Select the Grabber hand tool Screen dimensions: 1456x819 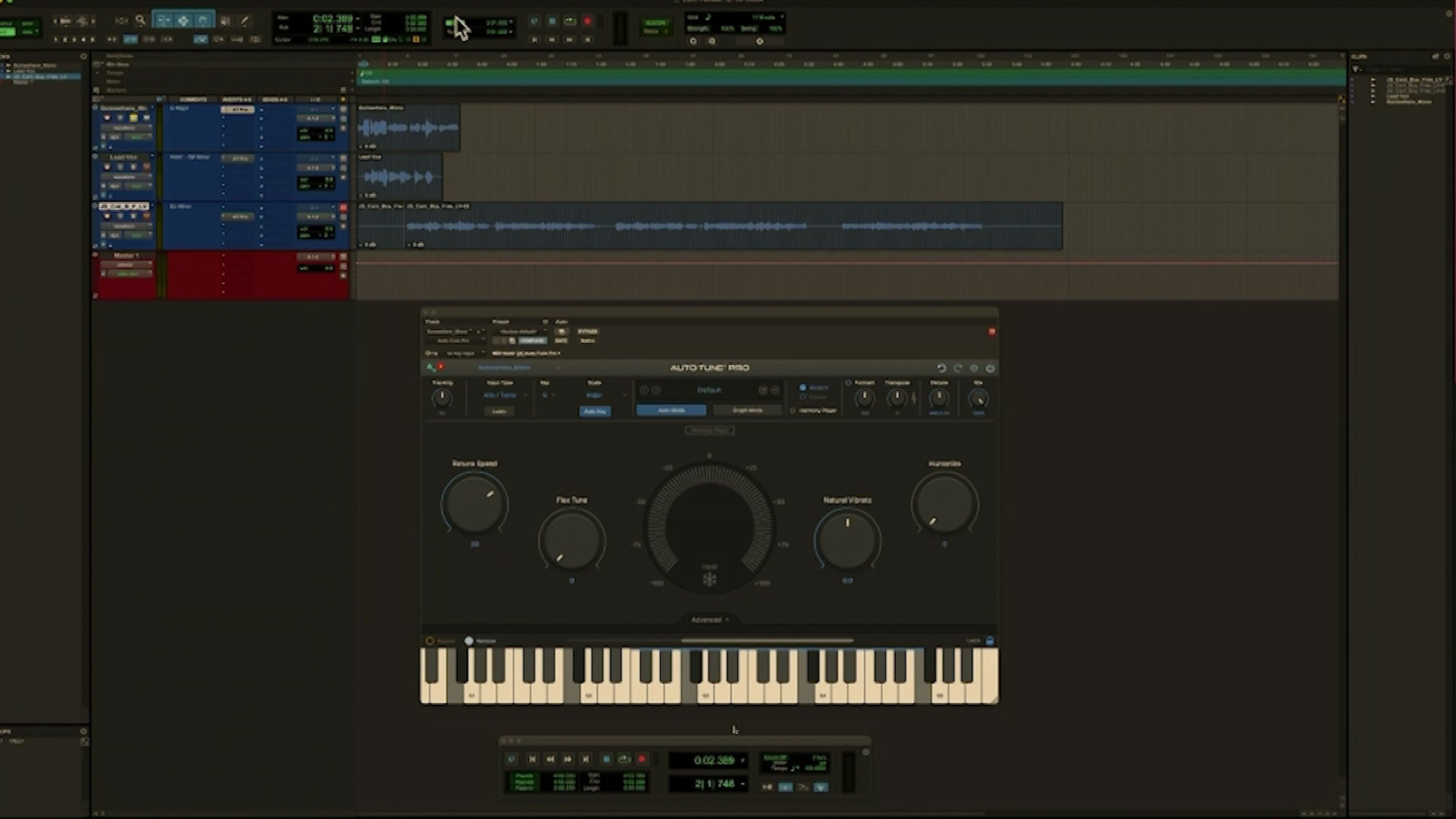coord(203,21)
